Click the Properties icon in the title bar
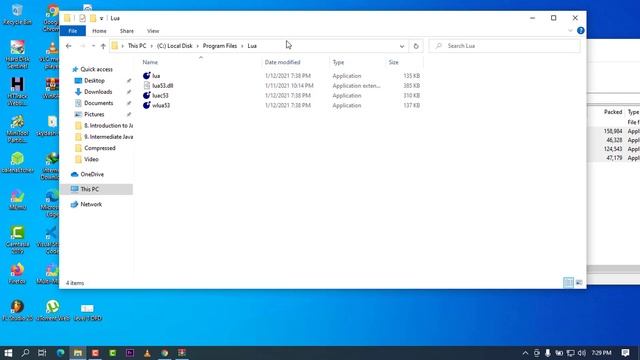The height and width of the screenshot is (360, 640). click(82, 18)
